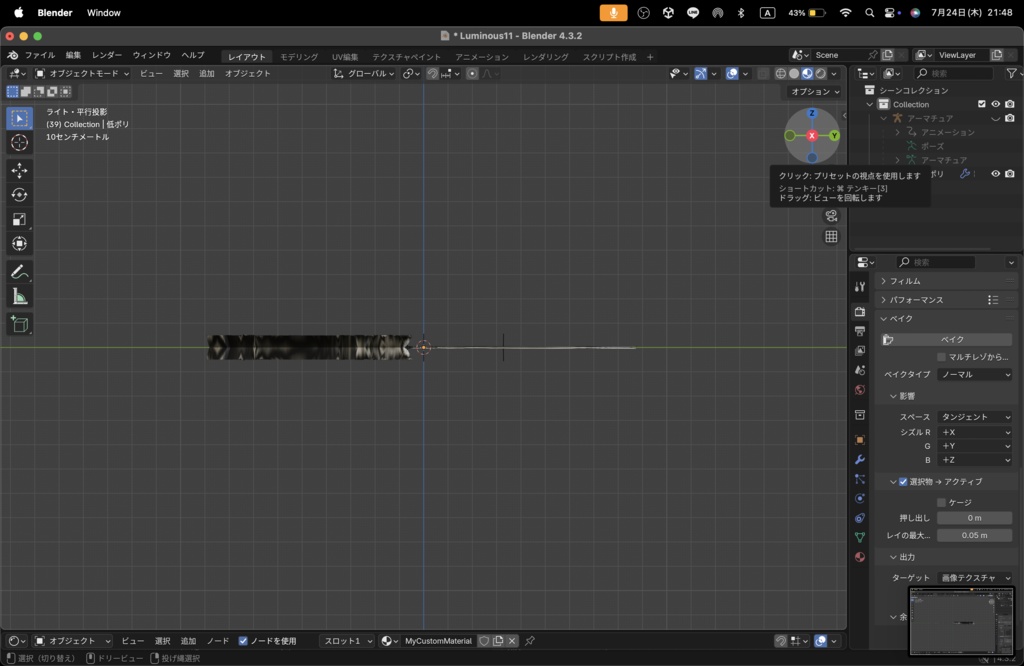The image size is (1024, 666).
Task: Click the green Y axis on navigation gizmo
Action: point(834,135)
